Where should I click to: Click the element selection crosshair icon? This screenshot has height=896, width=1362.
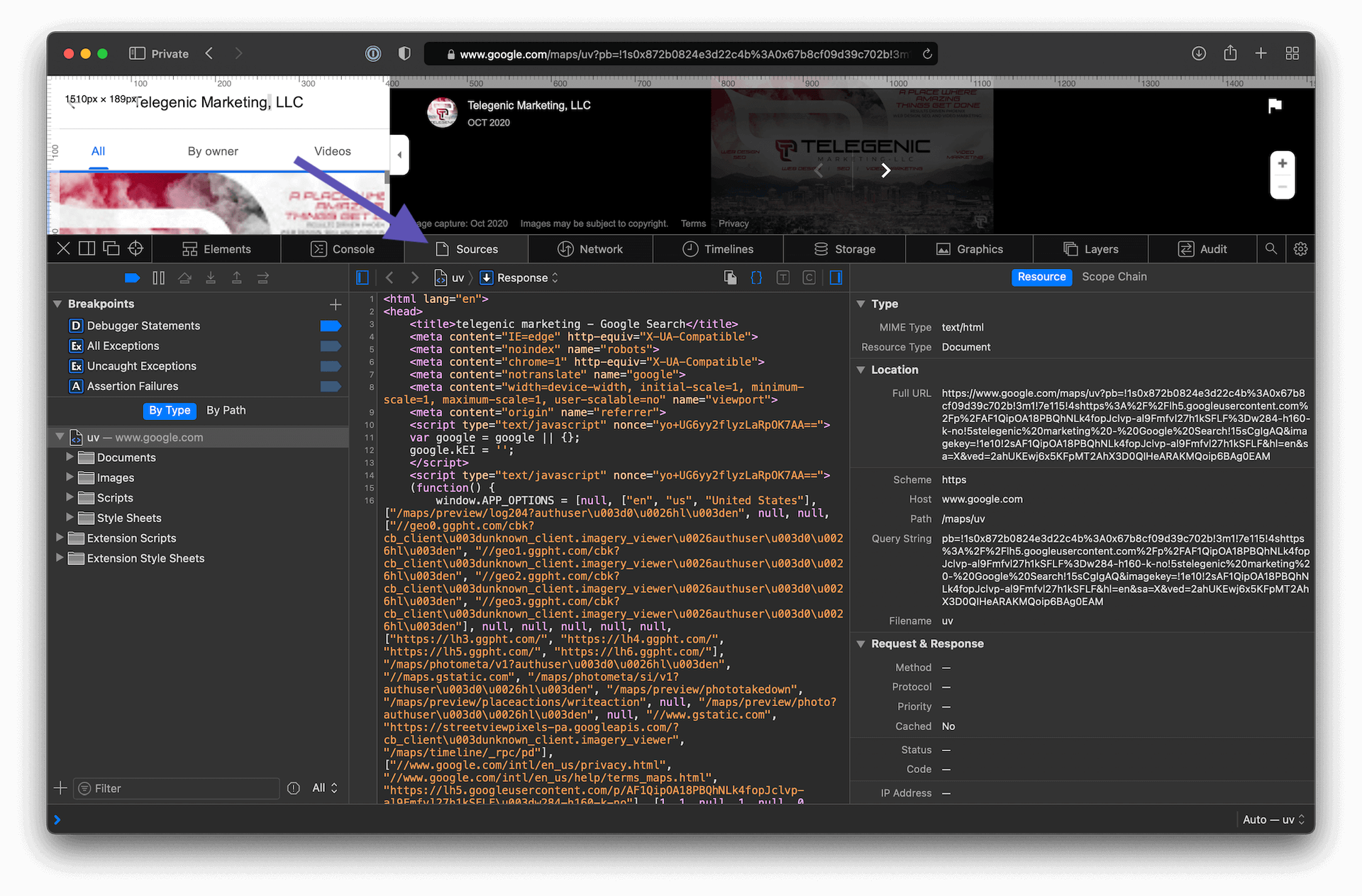[135, 249]
